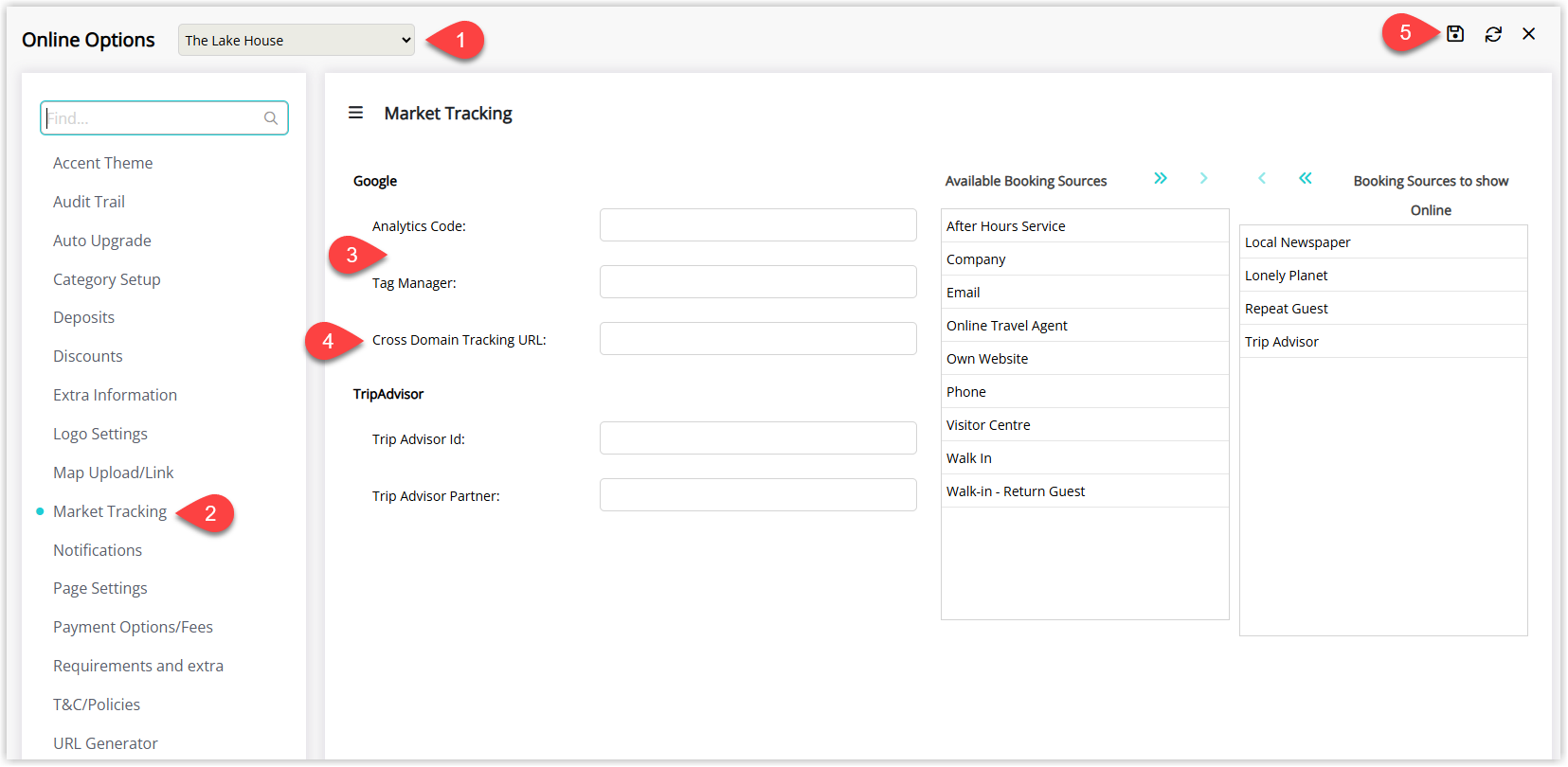Select After Hours Service booking source
This screenshot has height=767, width=1568.
1085,226
